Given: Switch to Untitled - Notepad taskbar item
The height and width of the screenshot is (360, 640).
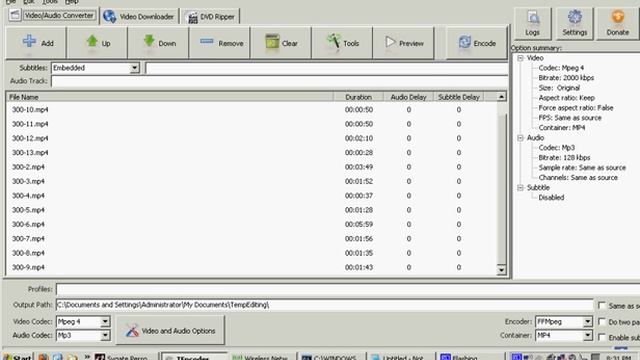Looking at the screenshot, I should pos(400,357).
